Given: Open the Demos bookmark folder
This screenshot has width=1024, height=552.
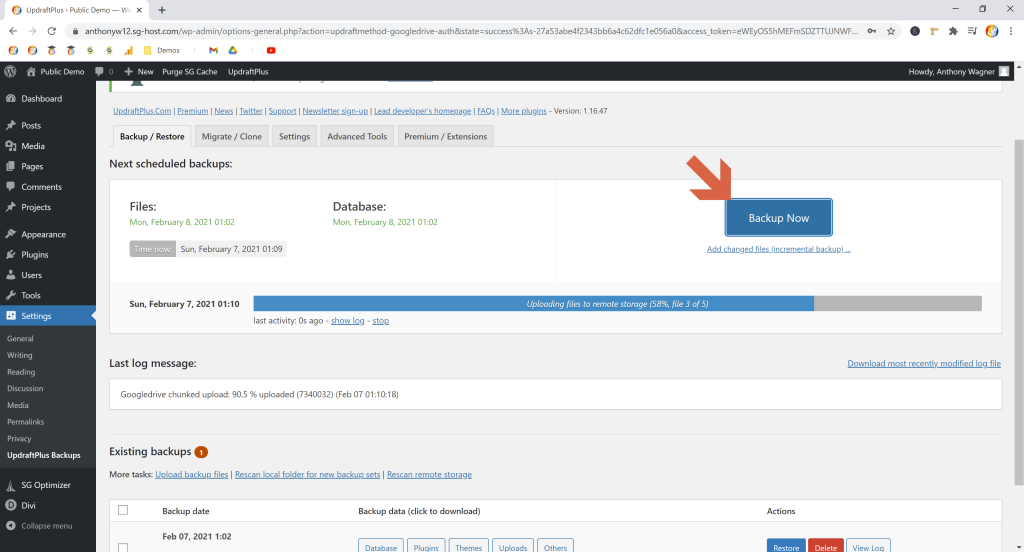Looking at the screenshot, I should 162,50.
